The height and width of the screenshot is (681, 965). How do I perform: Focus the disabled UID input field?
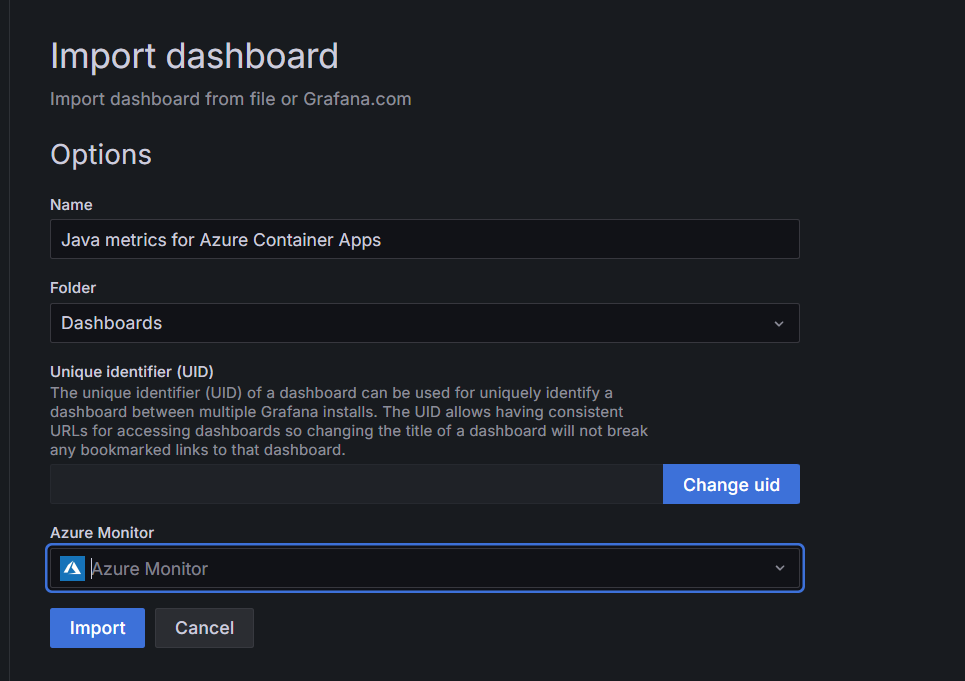[356, 484]
